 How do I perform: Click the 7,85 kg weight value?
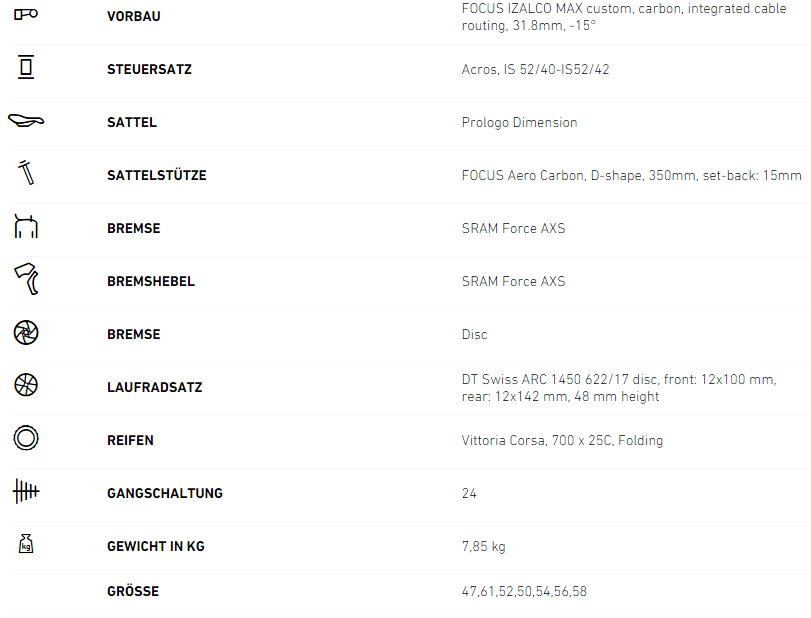(484, 546)
